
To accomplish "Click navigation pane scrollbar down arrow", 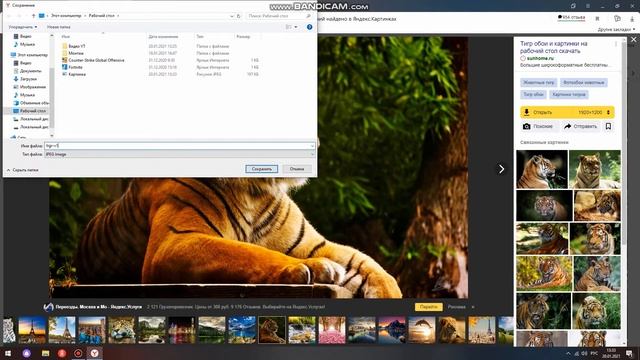I will pyautogui.click(x=52, y=136).
